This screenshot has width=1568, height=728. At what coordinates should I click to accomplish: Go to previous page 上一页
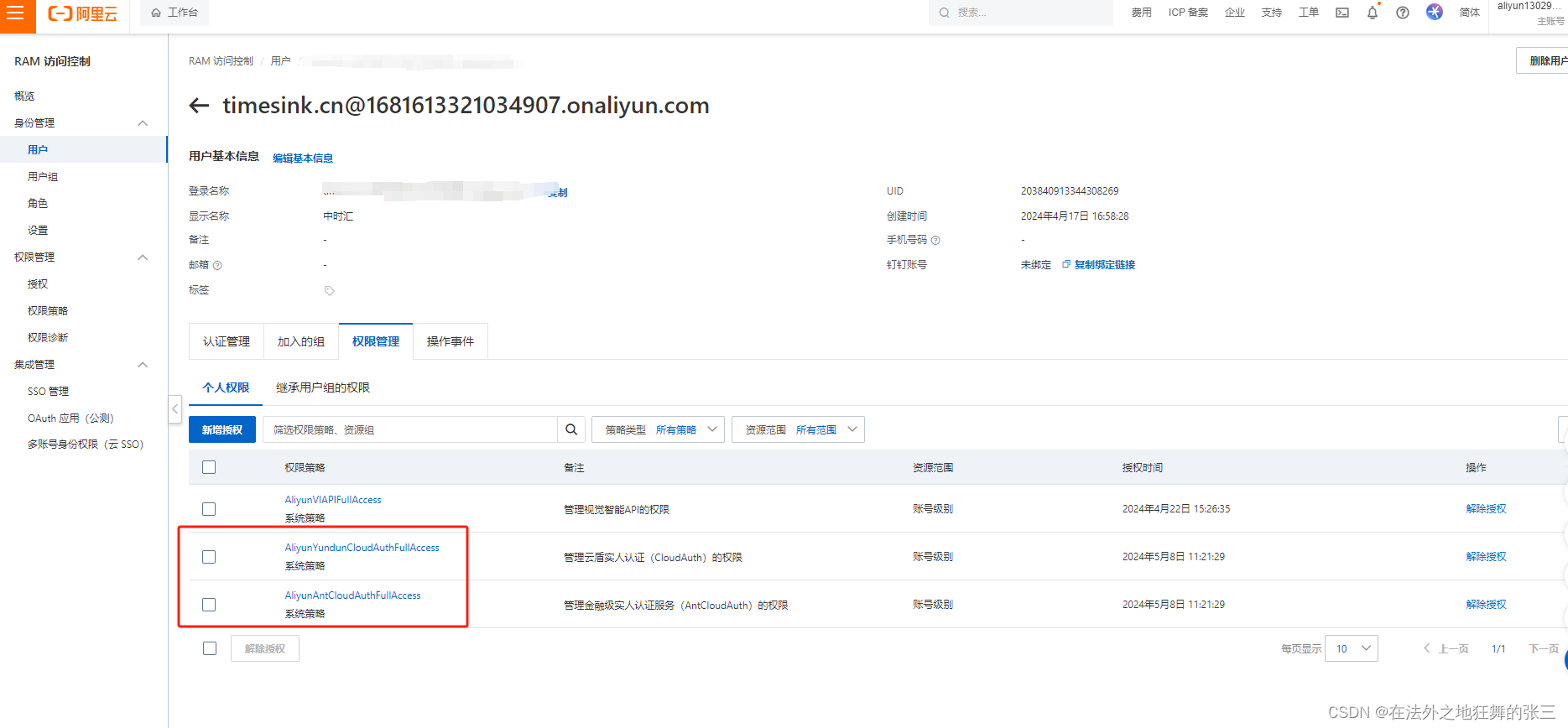click(1446, 648)
